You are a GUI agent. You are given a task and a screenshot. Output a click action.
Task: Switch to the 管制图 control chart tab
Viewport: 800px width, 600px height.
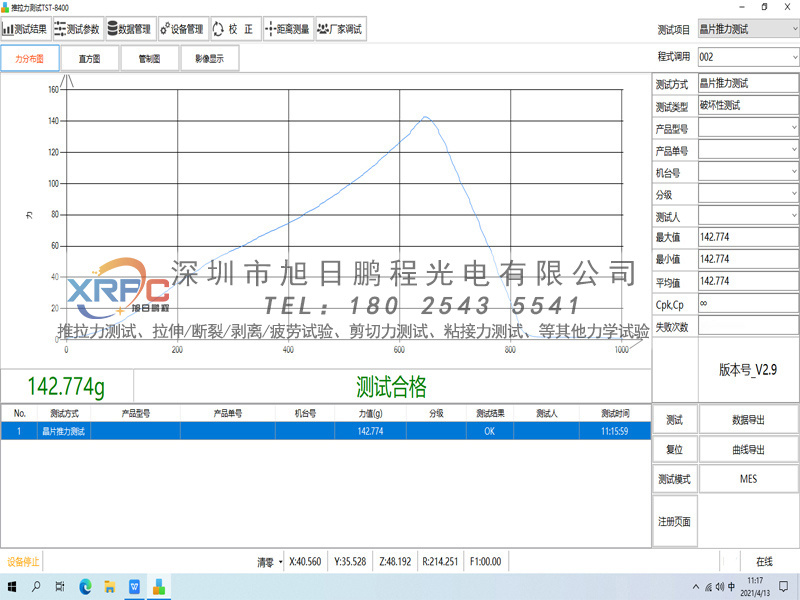[149, 59]
